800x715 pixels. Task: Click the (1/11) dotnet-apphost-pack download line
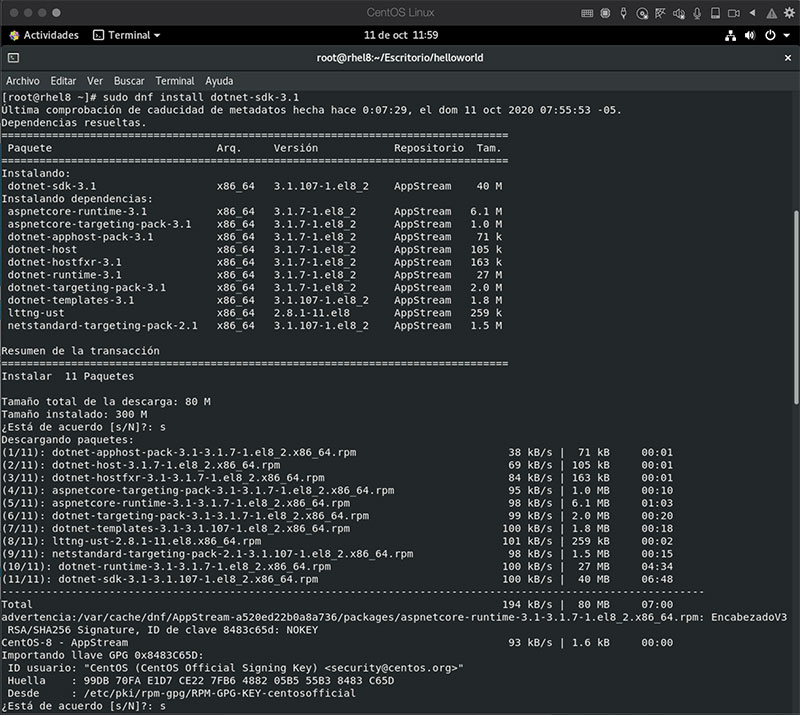tap(337, 453)
